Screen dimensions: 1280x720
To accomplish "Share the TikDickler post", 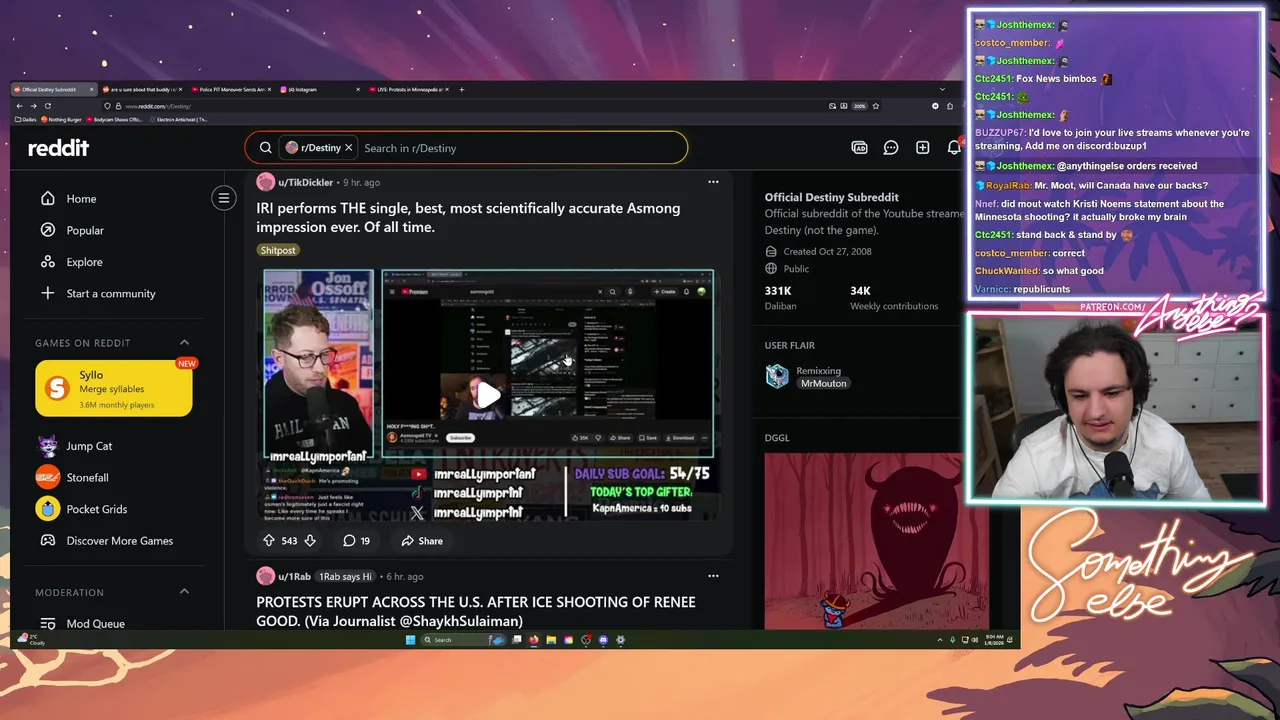I will tap(422, 540).
